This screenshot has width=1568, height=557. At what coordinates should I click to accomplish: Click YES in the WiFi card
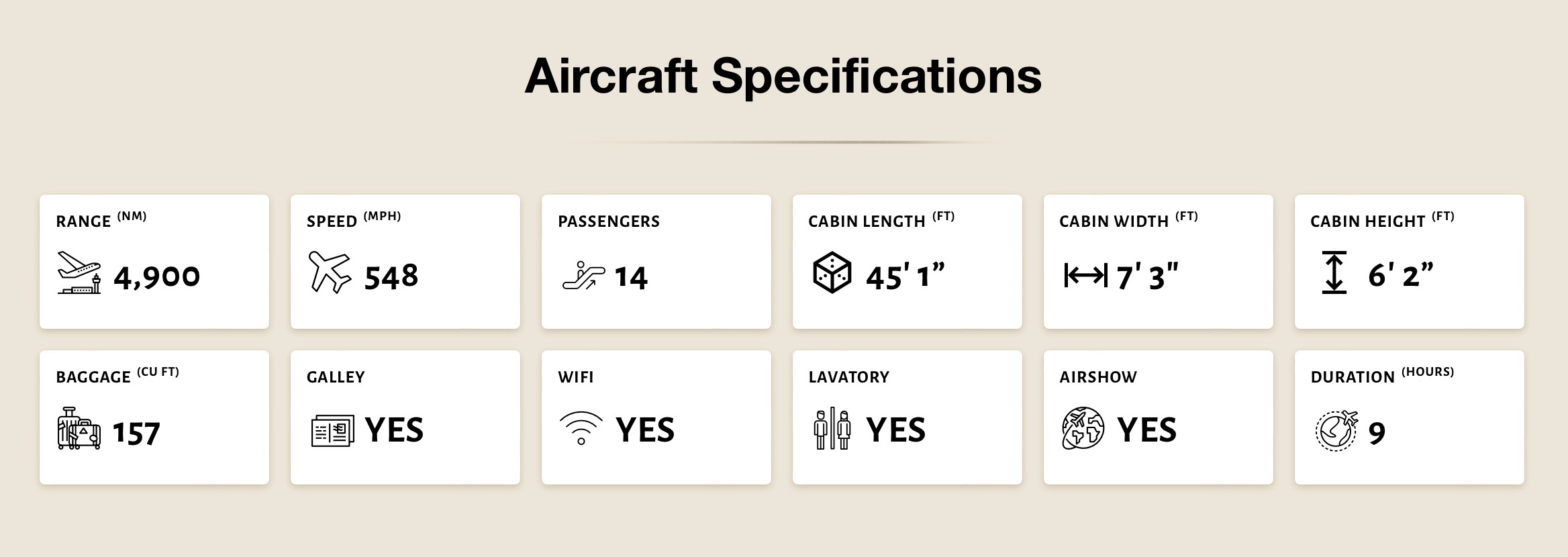tap(645, 430)
